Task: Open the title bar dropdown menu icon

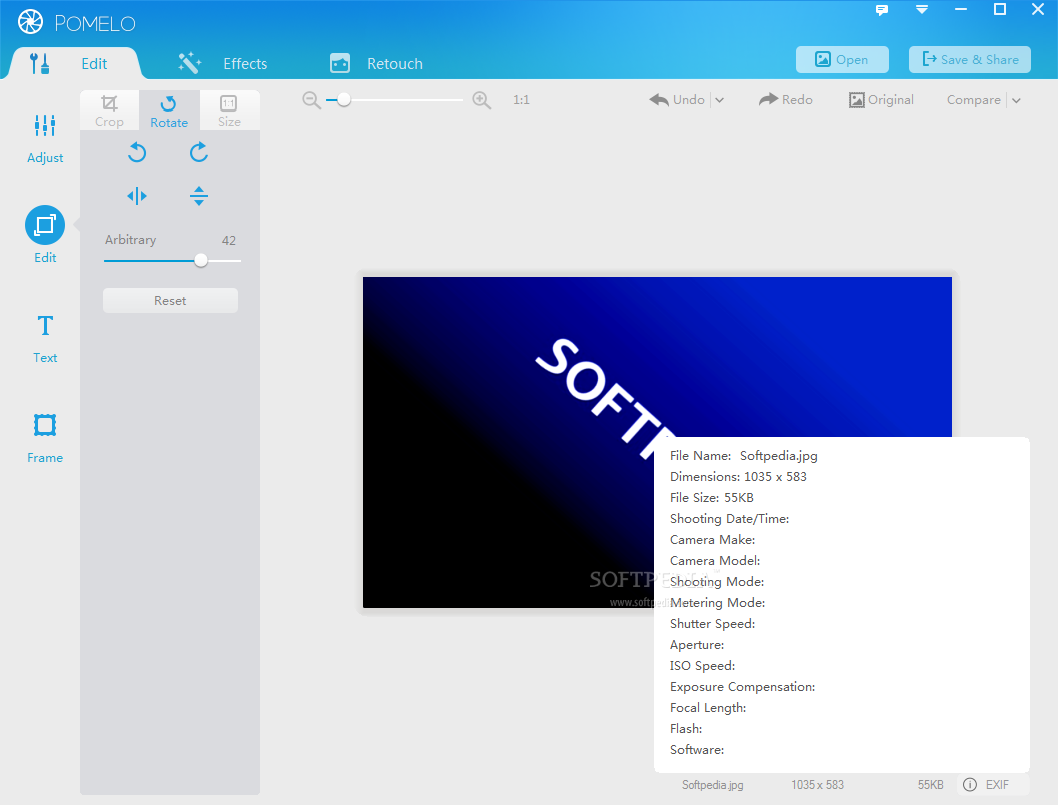Action: (x=922, y=9)
